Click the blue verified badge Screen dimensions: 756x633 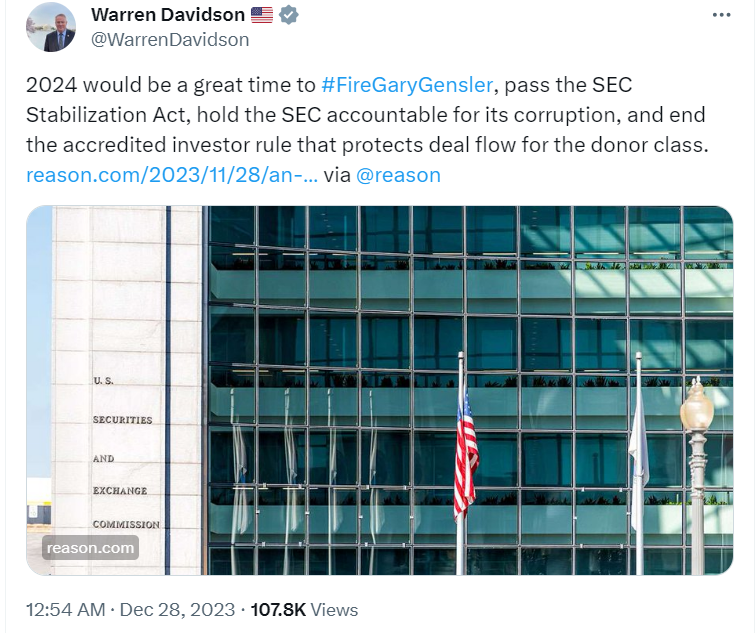(x=289, y=15)
